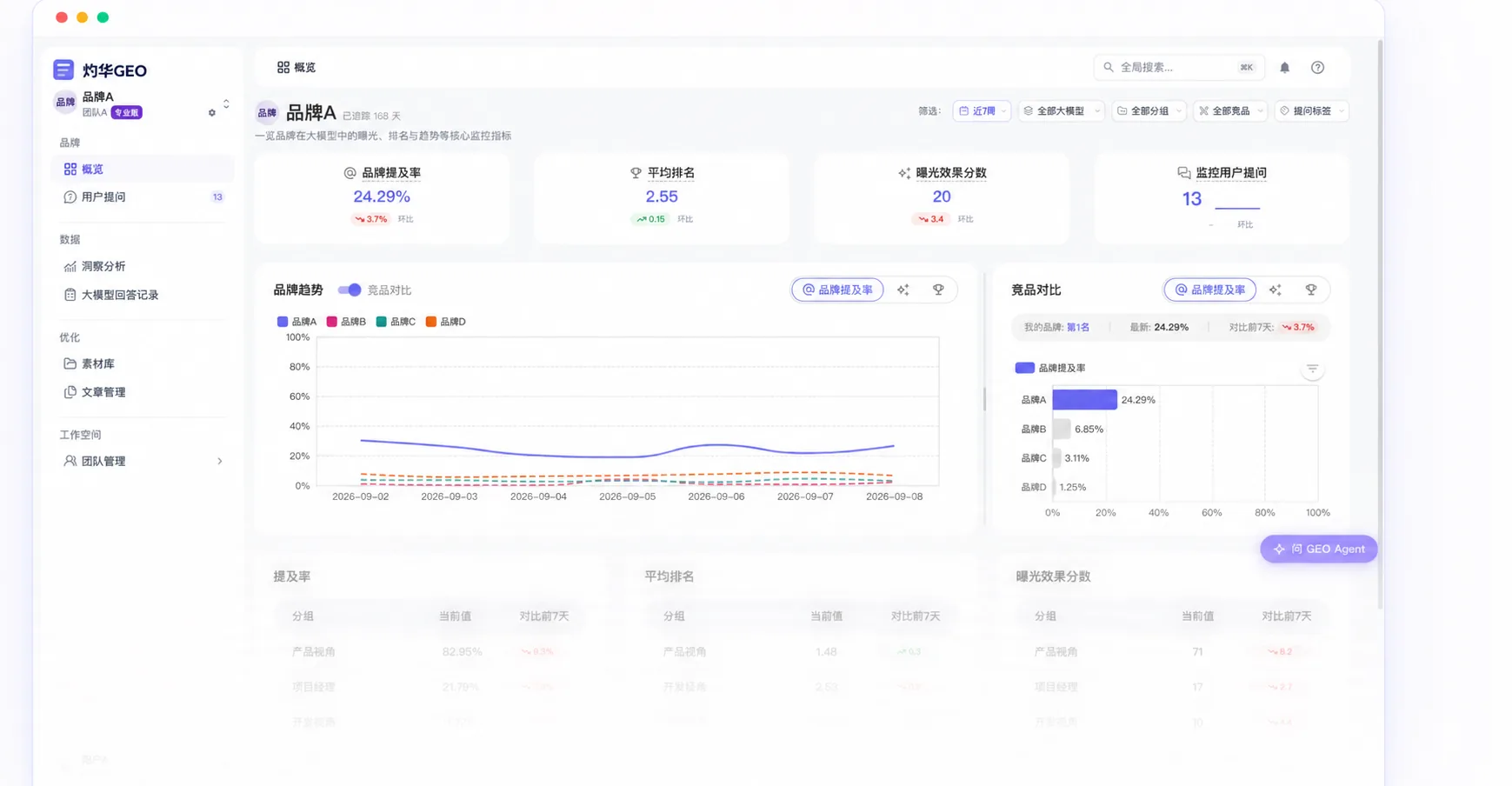Click the notification bell icon

[x=1284, y=68]
